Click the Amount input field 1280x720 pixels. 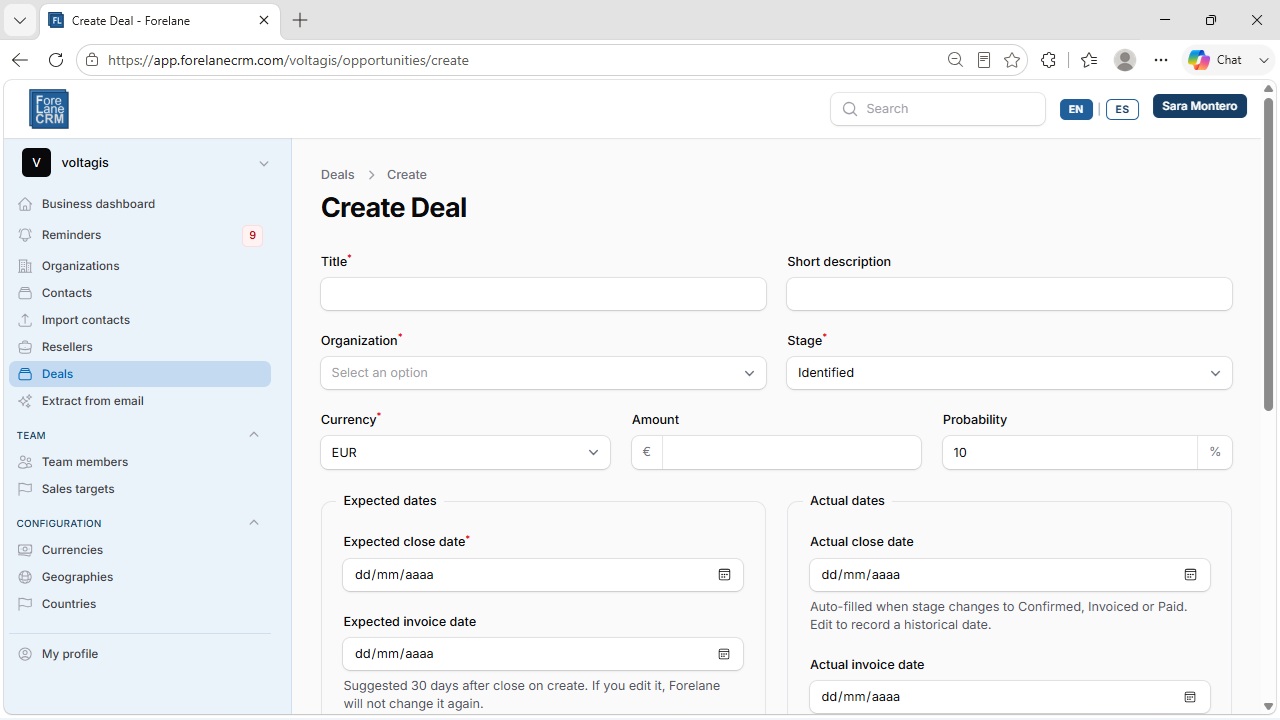791,453
